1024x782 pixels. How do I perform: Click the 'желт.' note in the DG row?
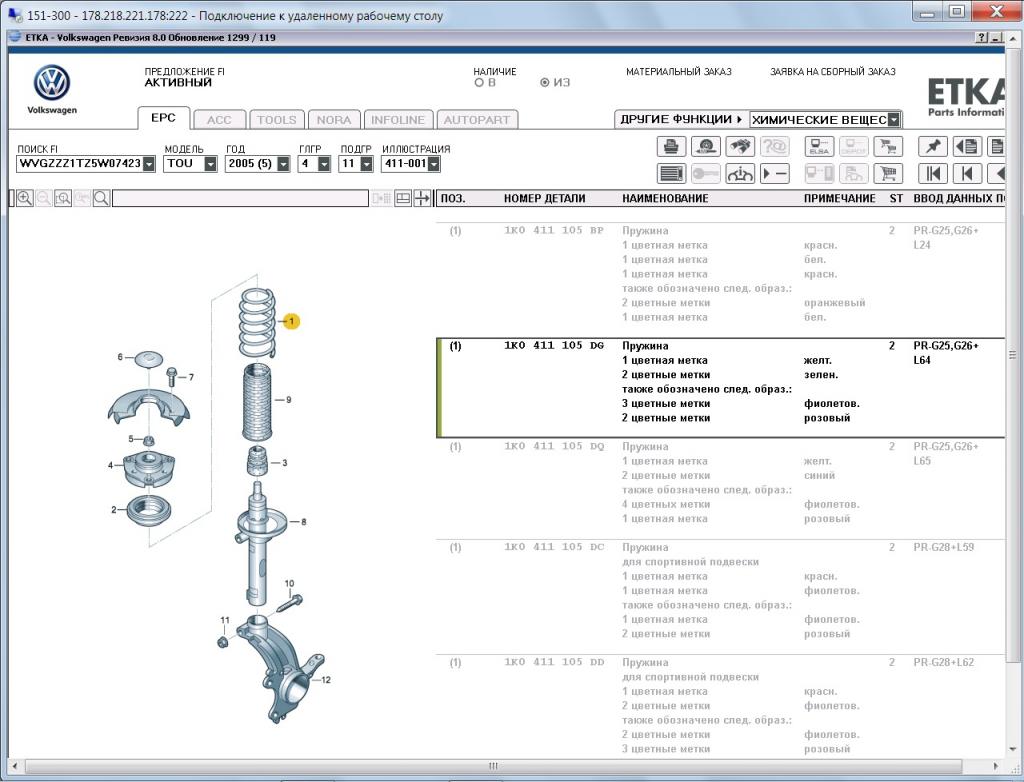pyautogui.click(x=818, y=361)
